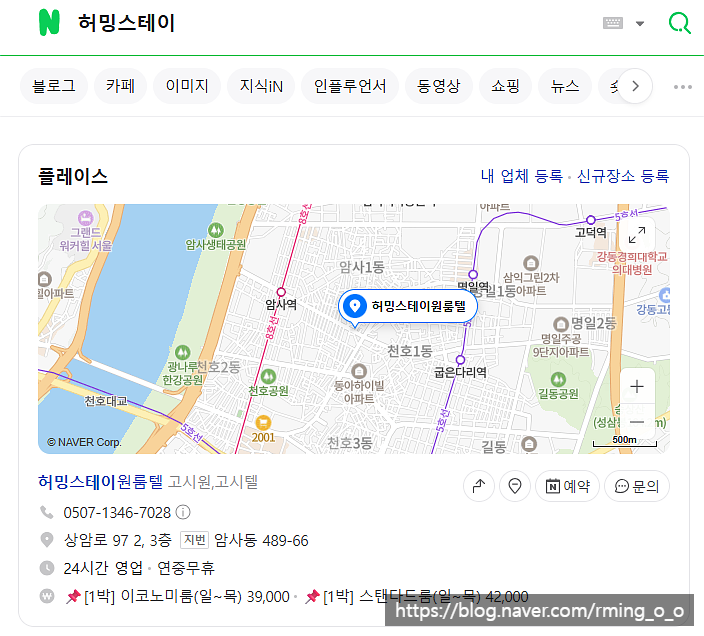
Task: Select the 카페 tab
Action: pyautogui.click(x=120, y=86)
